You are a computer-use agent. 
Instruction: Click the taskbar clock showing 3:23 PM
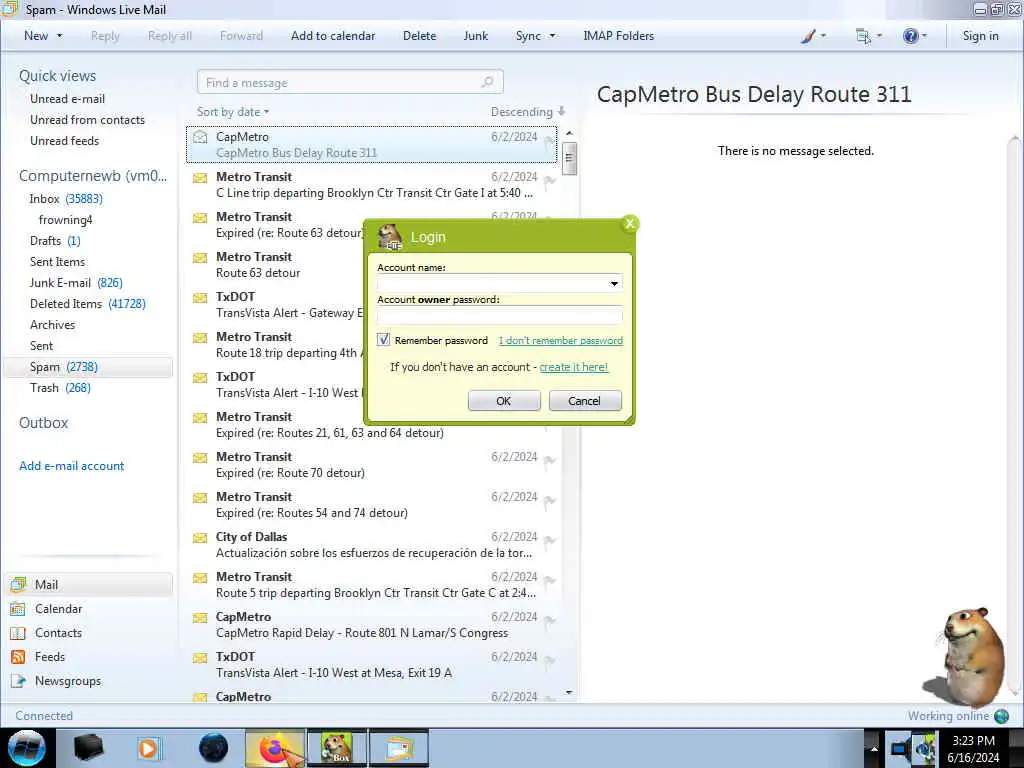point(973,748)
